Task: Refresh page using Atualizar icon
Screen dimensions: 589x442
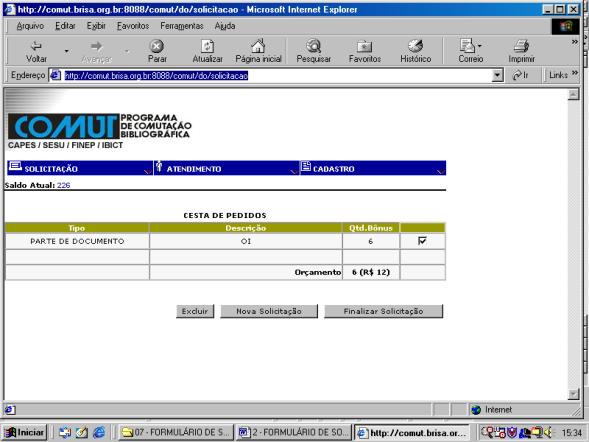Action: click(207, 46)
